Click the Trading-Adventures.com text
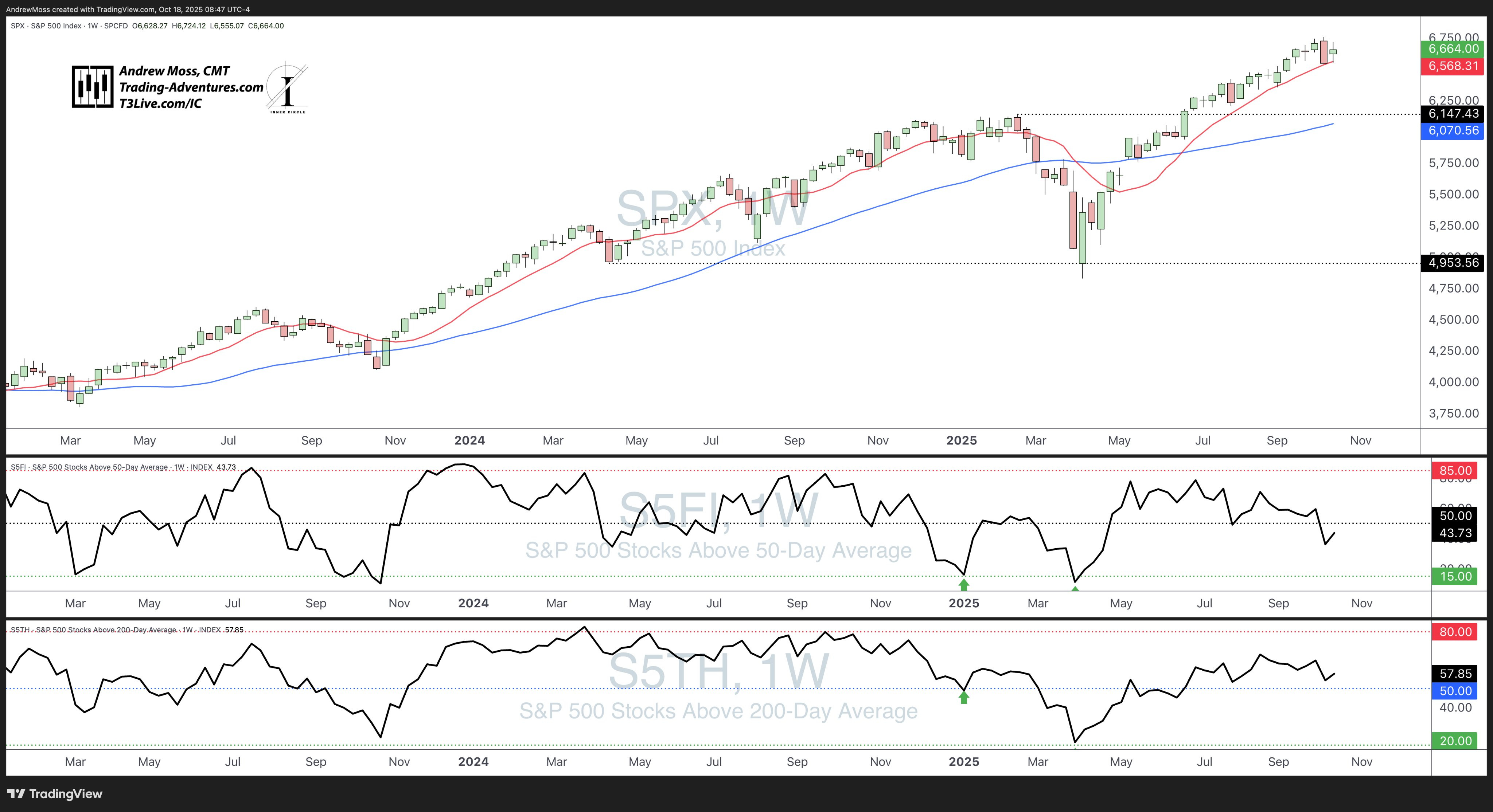This screenshot has height=812, width=1493. (191, 87)
